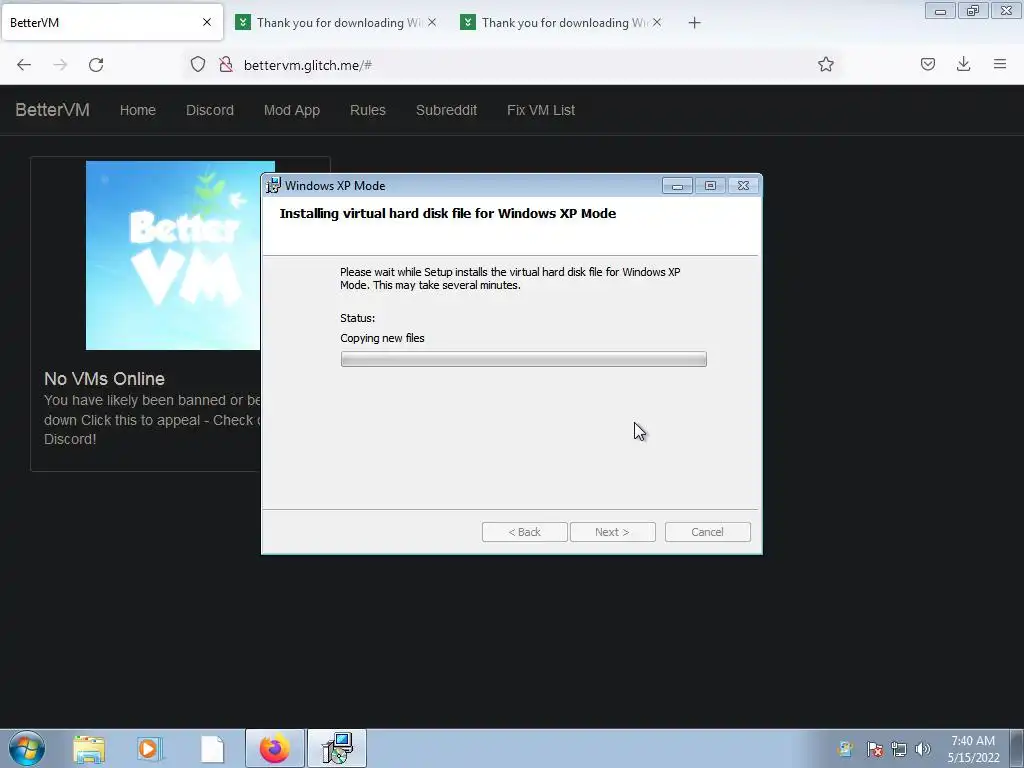Click the "Copying new files" status text
The image size is (1024, 768).
pos(382,338)
